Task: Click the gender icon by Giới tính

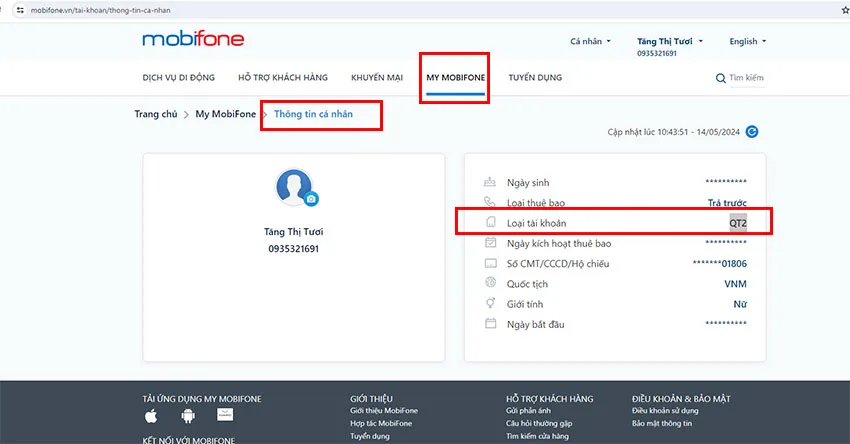Action: click(491, 303)
